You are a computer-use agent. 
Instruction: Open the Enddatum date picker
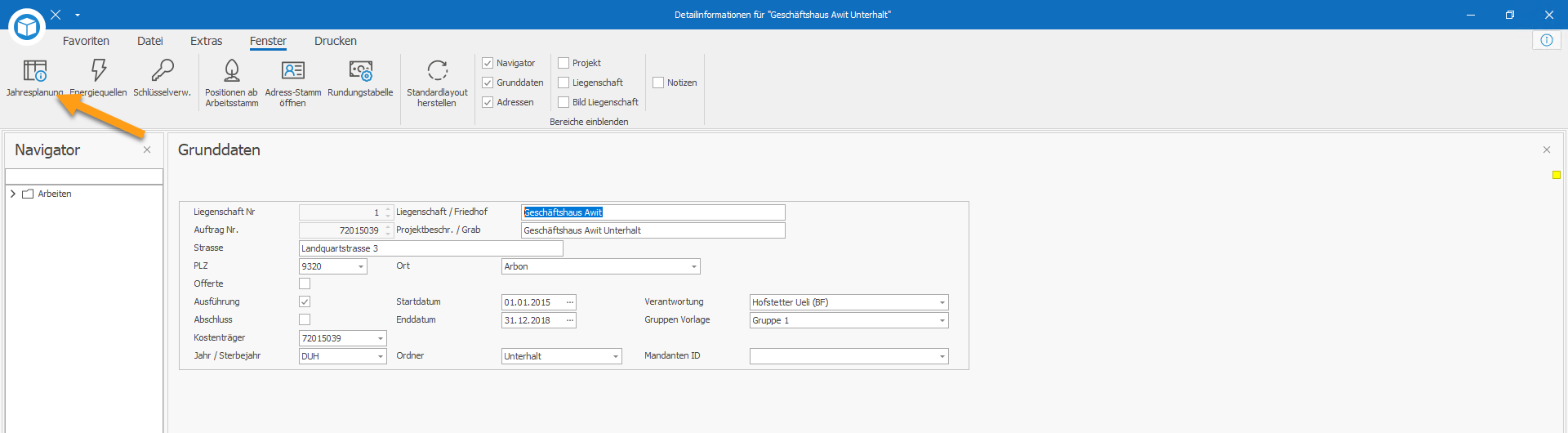click(570, 320)
